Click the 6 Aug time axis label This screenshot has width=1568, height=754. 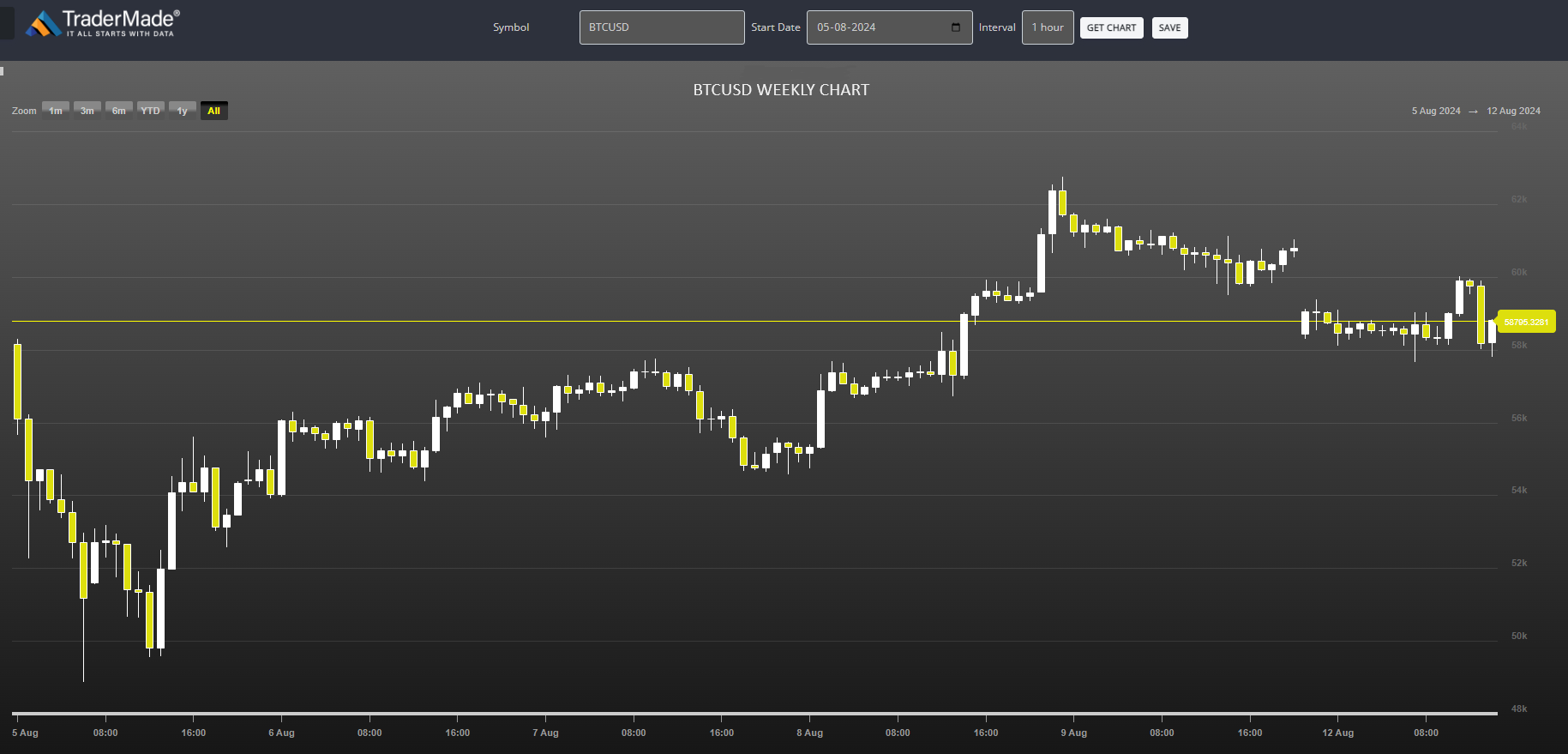pos(281,733)
